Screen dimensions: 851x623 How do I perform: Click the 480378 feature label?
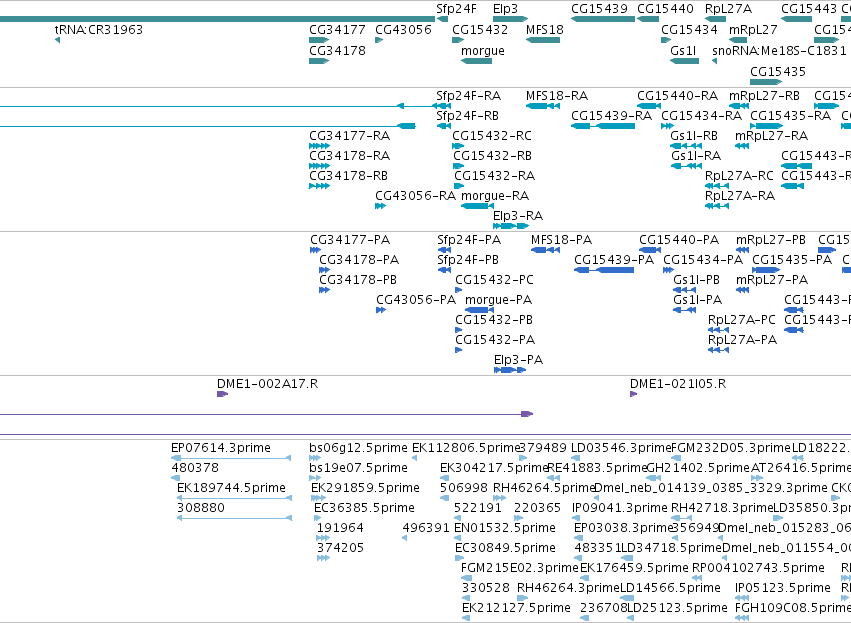point(195,468)
